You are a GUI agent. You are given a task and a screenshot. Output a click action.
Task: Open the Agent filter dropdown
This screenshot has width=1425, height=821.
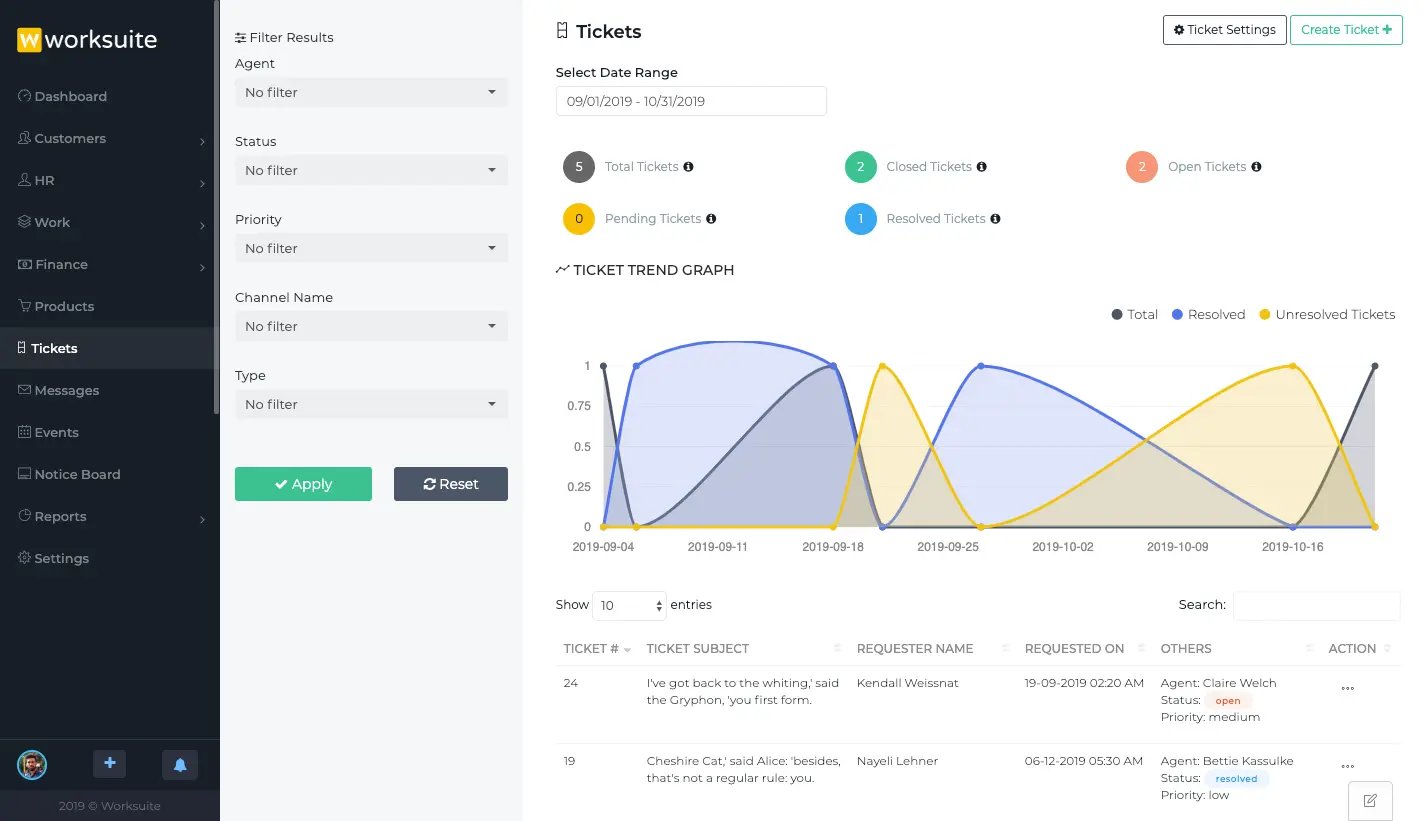[x=371, y=92]
